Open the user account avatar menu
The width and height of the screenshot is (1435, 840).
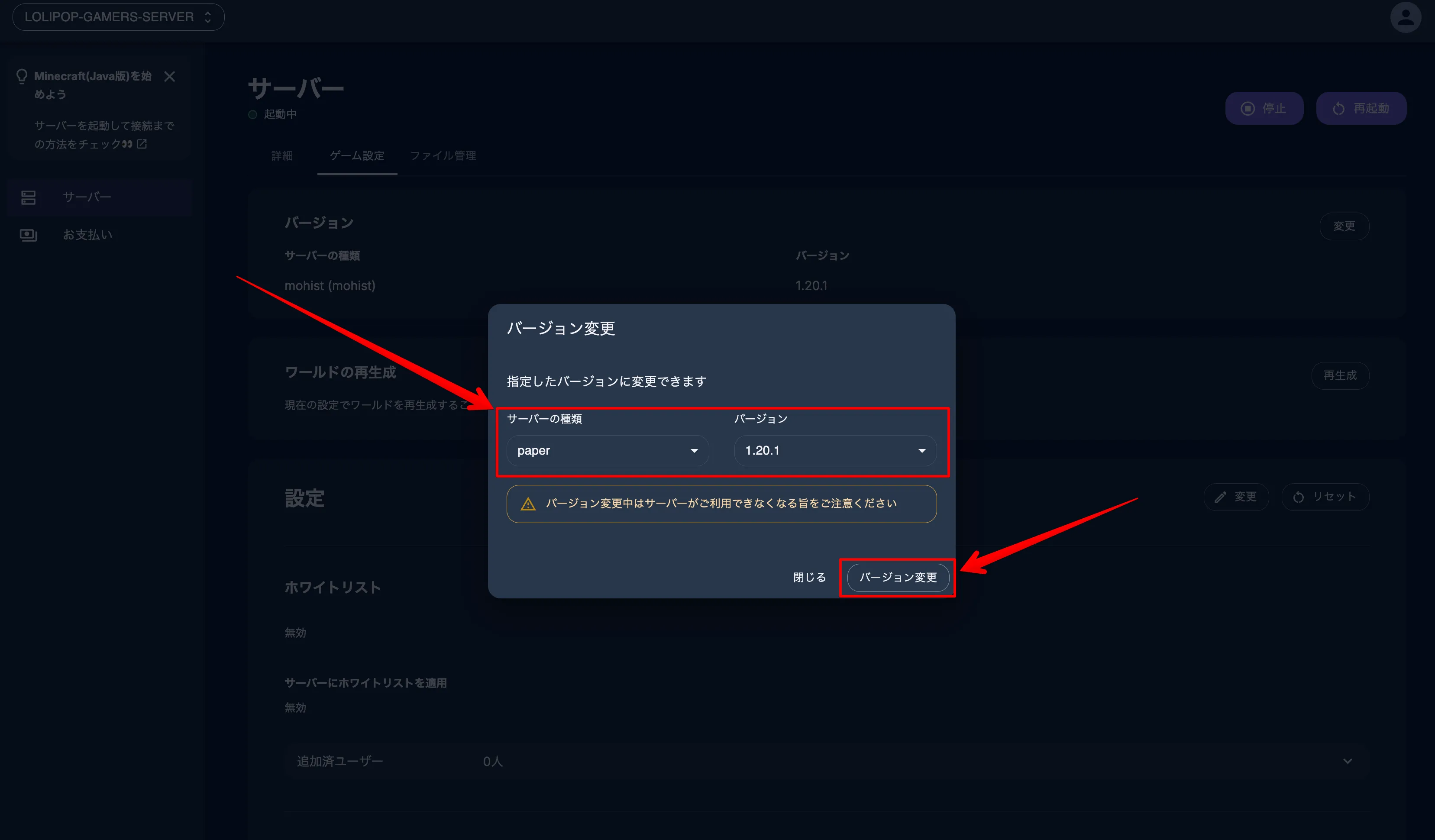coord(1406,18)
